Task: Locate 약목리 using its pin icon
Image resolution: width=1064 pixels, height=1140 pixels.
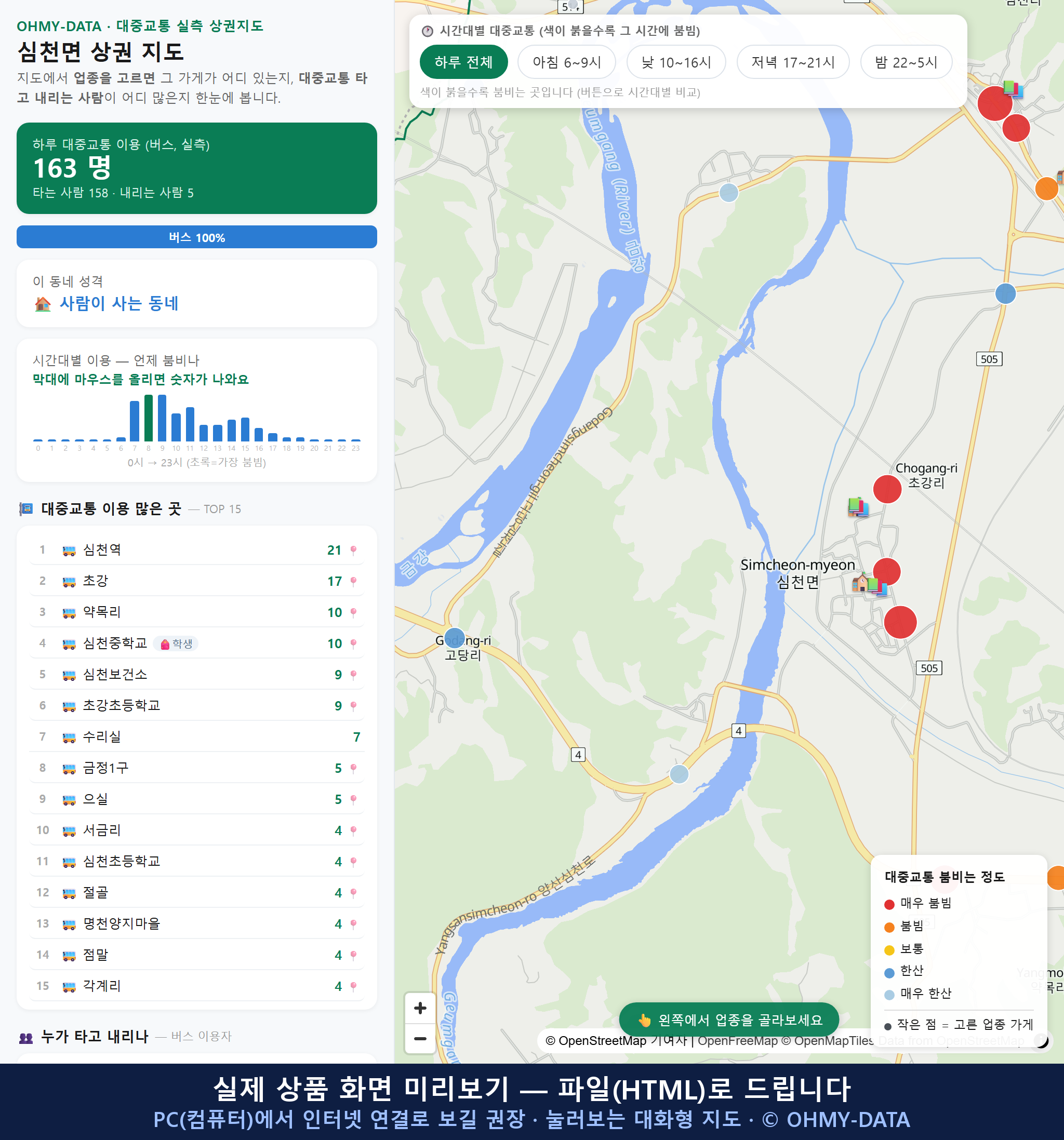Action: [x=353, y=612]
